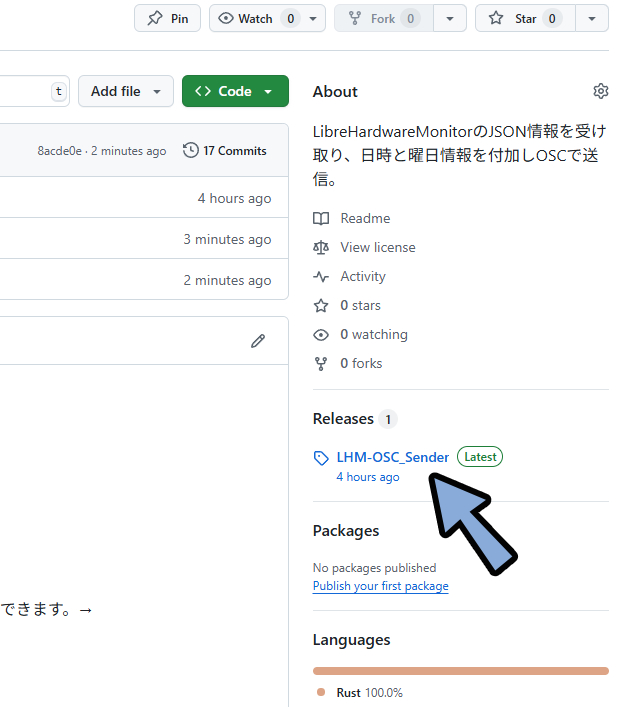This screenshot has height=707, width=643.
Task: Open the 0 forks link
Action: [x=361, y=363]
